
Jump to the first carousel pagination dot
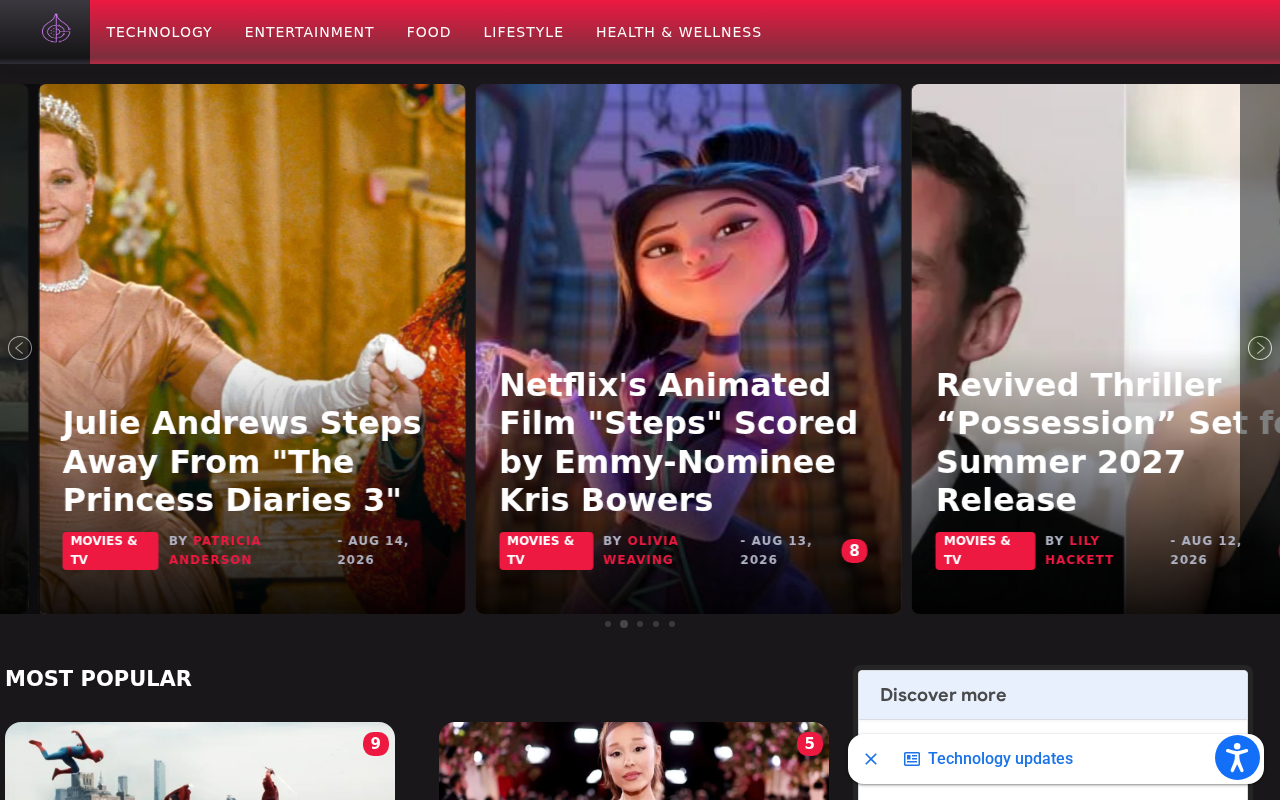[x=608, y=624]
